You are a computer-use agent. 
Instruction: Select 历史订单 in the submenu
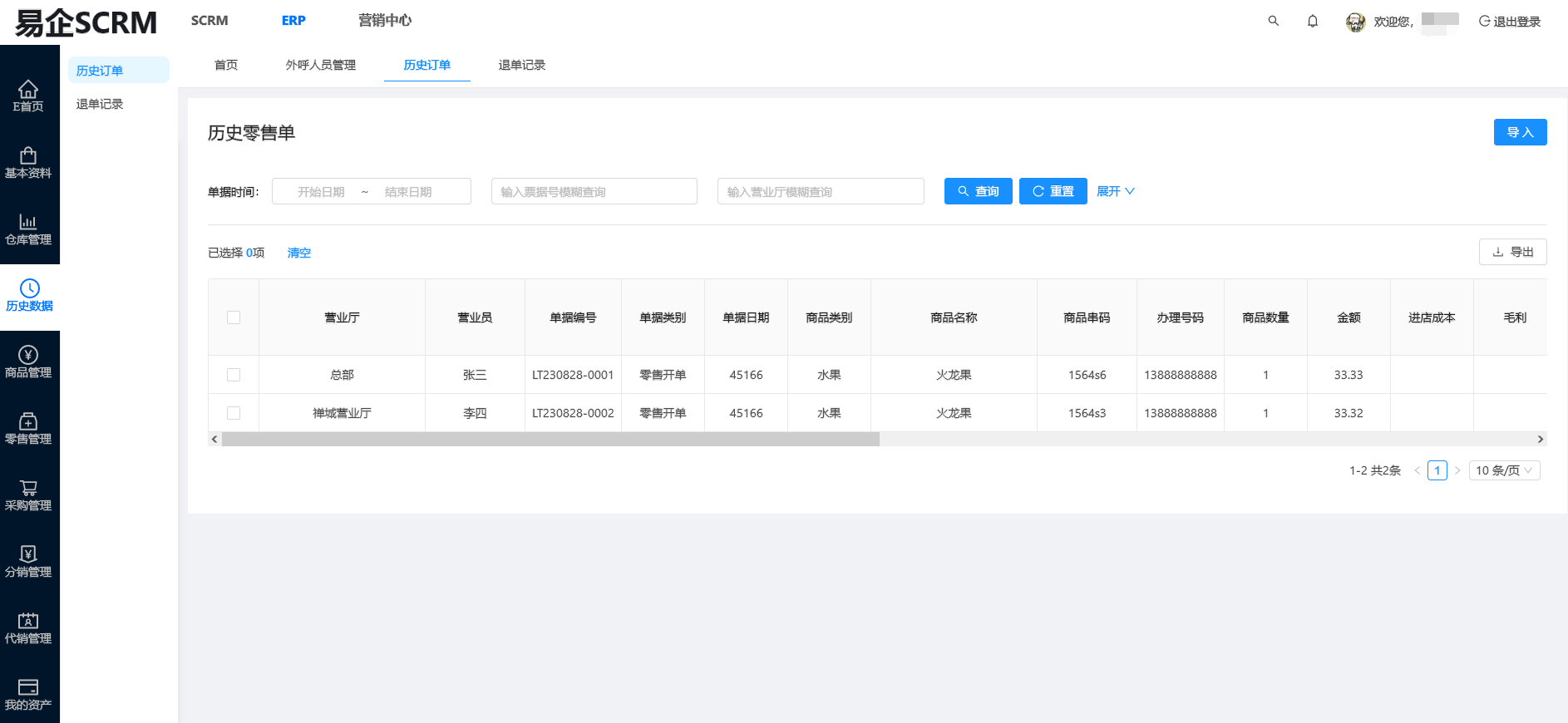(118, 71)
